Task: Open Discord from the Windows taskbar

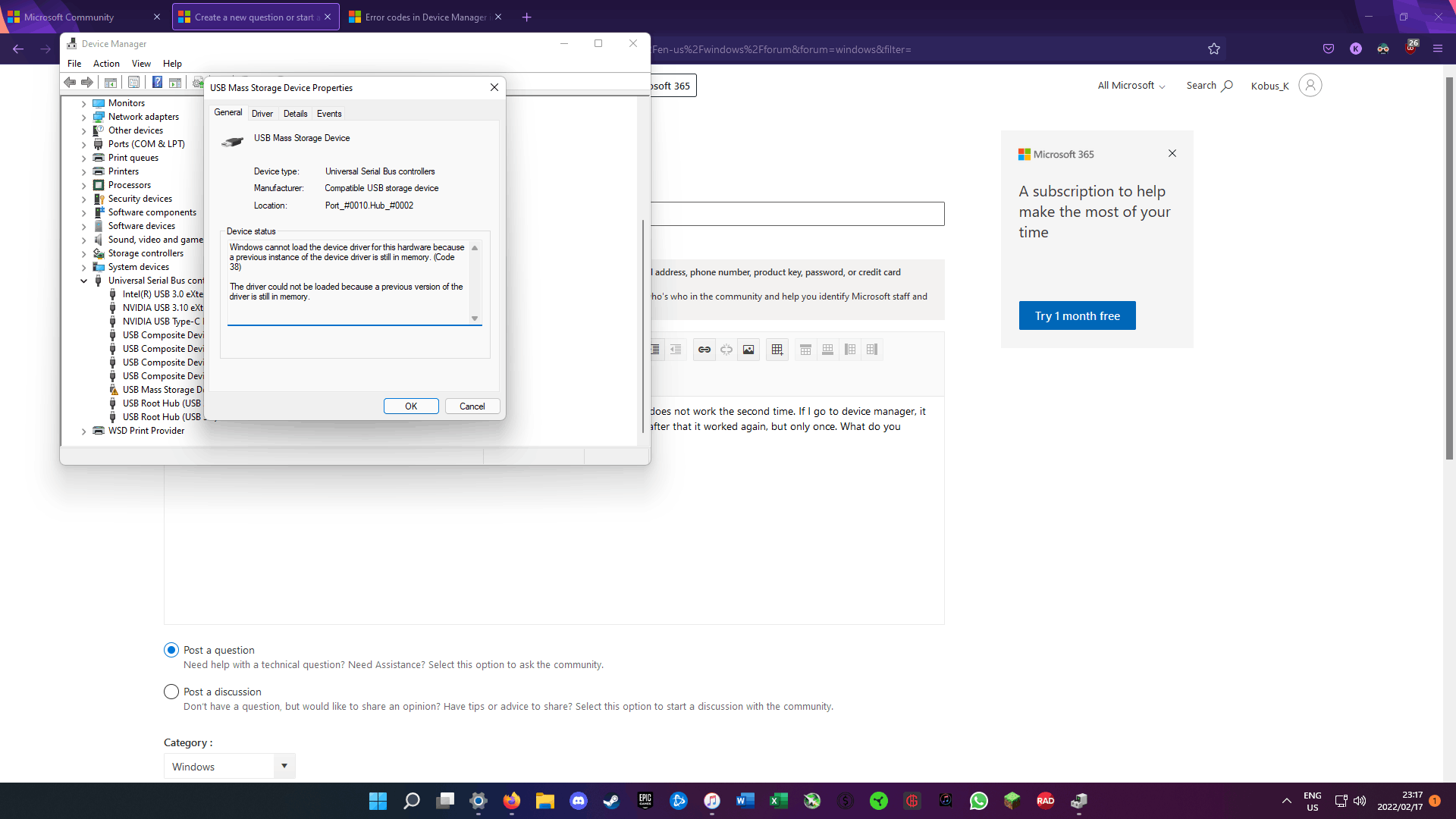Action: [579, 801]
